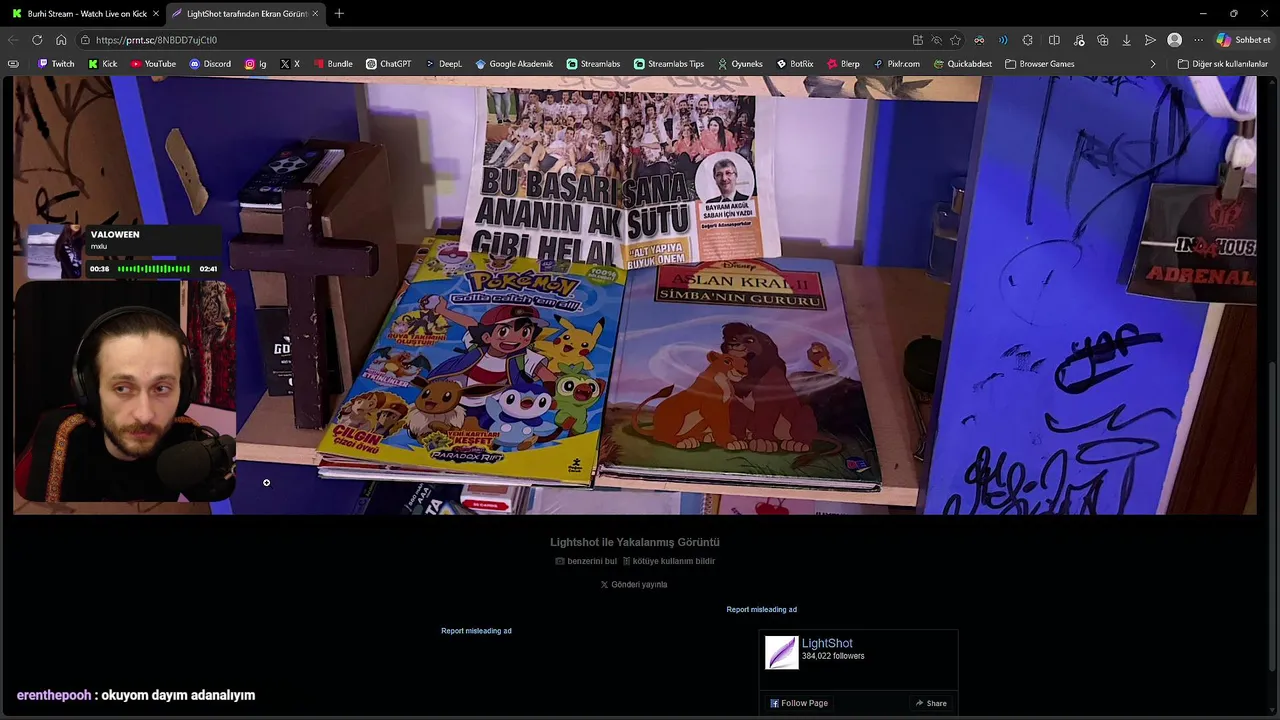Open the Kick bookmark
This screenshot has height=720, width=1280.
[x=103, y=64]
